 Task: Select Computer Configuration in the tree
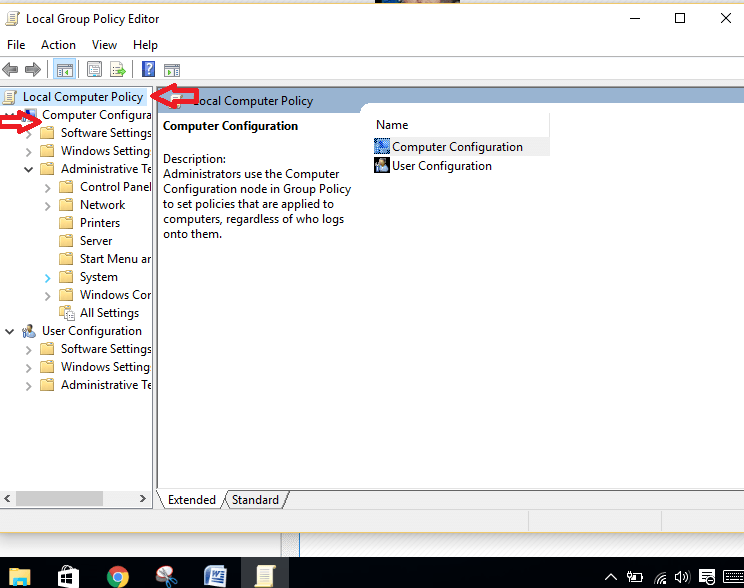point(97,115)
